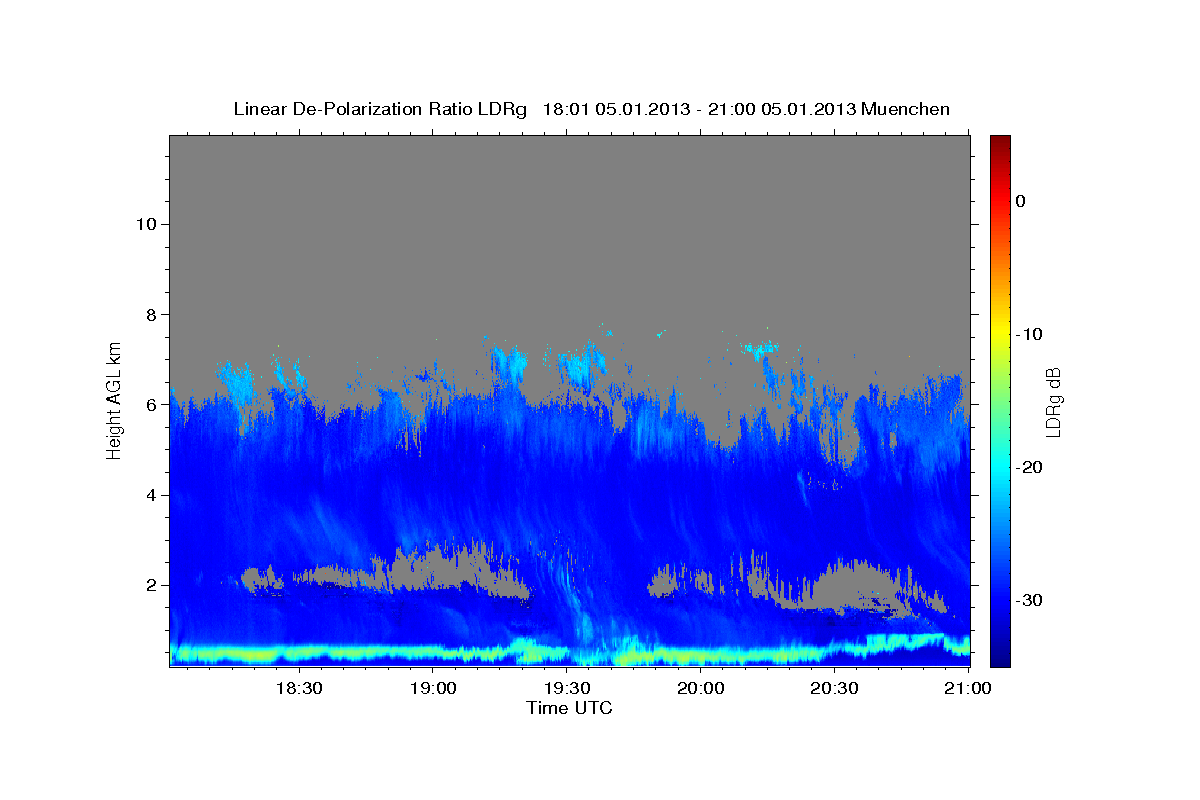Click the '-20' colorbar tick label

[1029, 467]
